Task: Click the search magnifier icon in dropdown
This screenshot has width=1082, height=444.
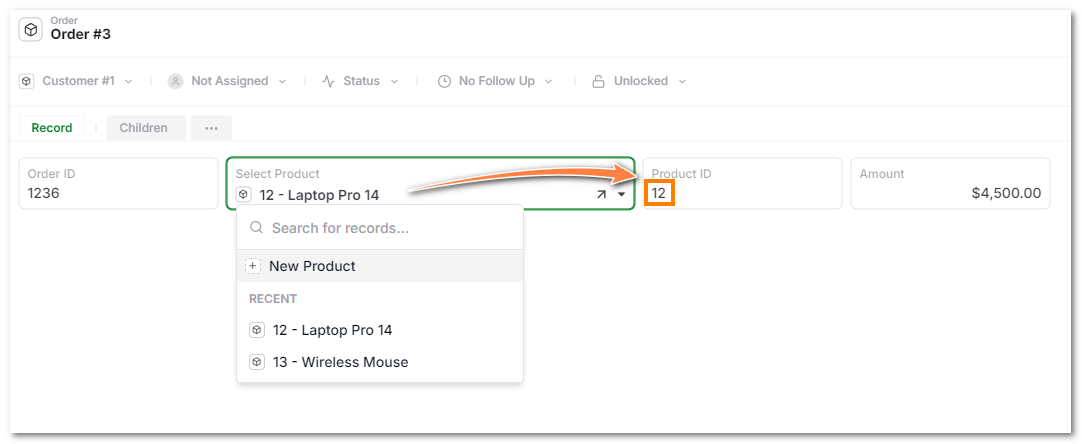Action: 256,228
